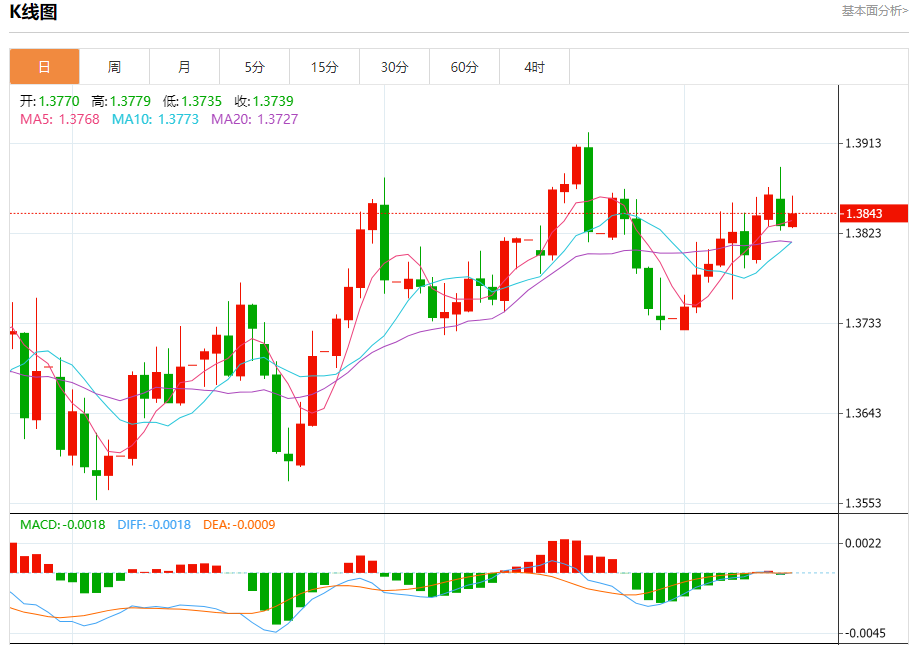Click the red 1.3843 current price label
The image size is (914, 645).
tap(873, 213)
